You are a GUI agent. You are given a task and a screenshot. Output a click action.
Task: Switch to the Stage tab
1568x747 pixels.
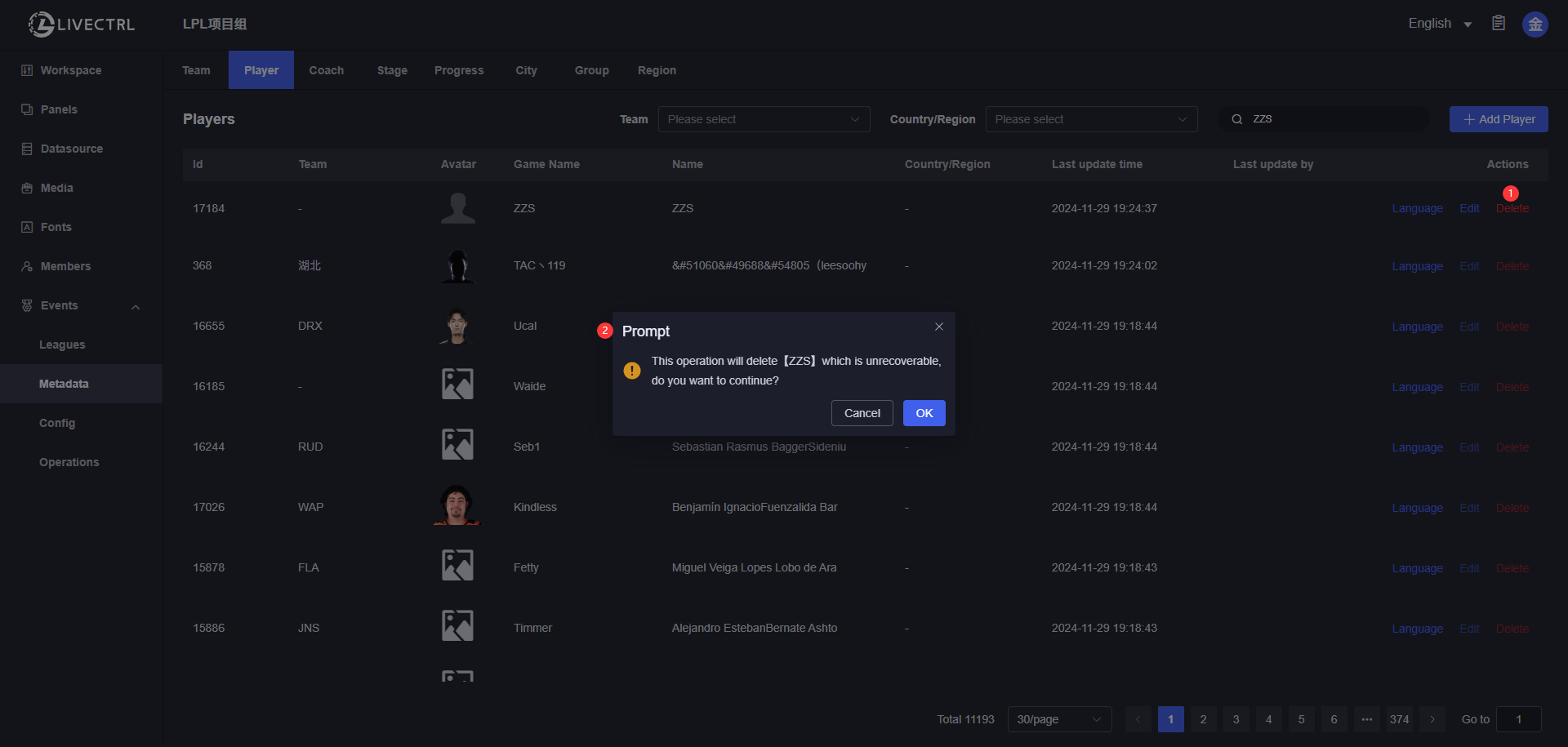(392, 70)
